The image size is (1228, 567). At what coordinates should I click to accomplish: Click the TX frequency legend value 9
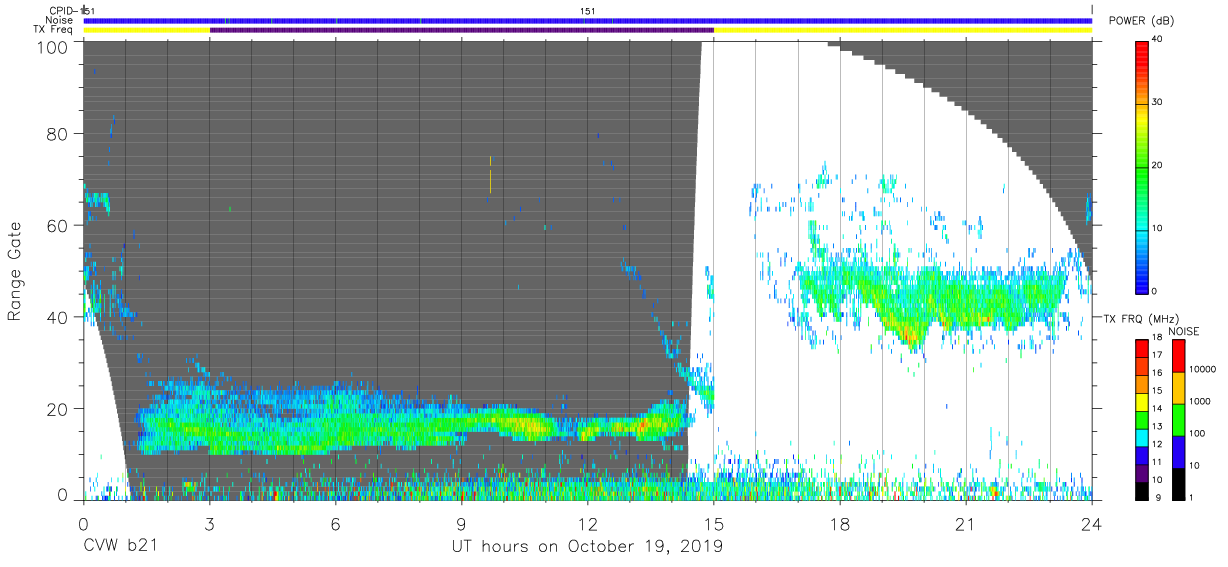(1157, 497)
